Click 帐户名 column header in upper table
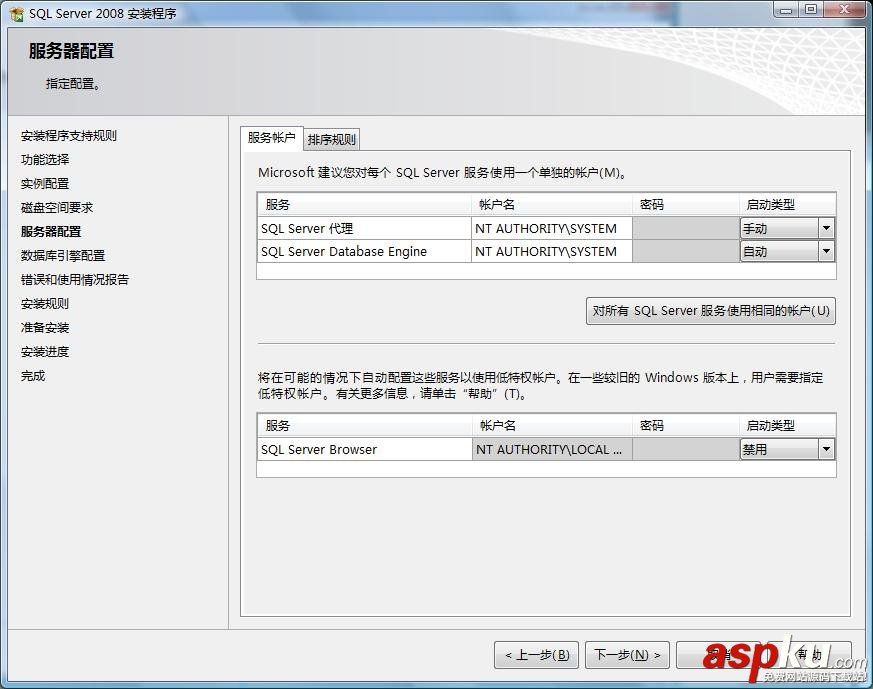873x689 pixels. click(x=552, y=204)
